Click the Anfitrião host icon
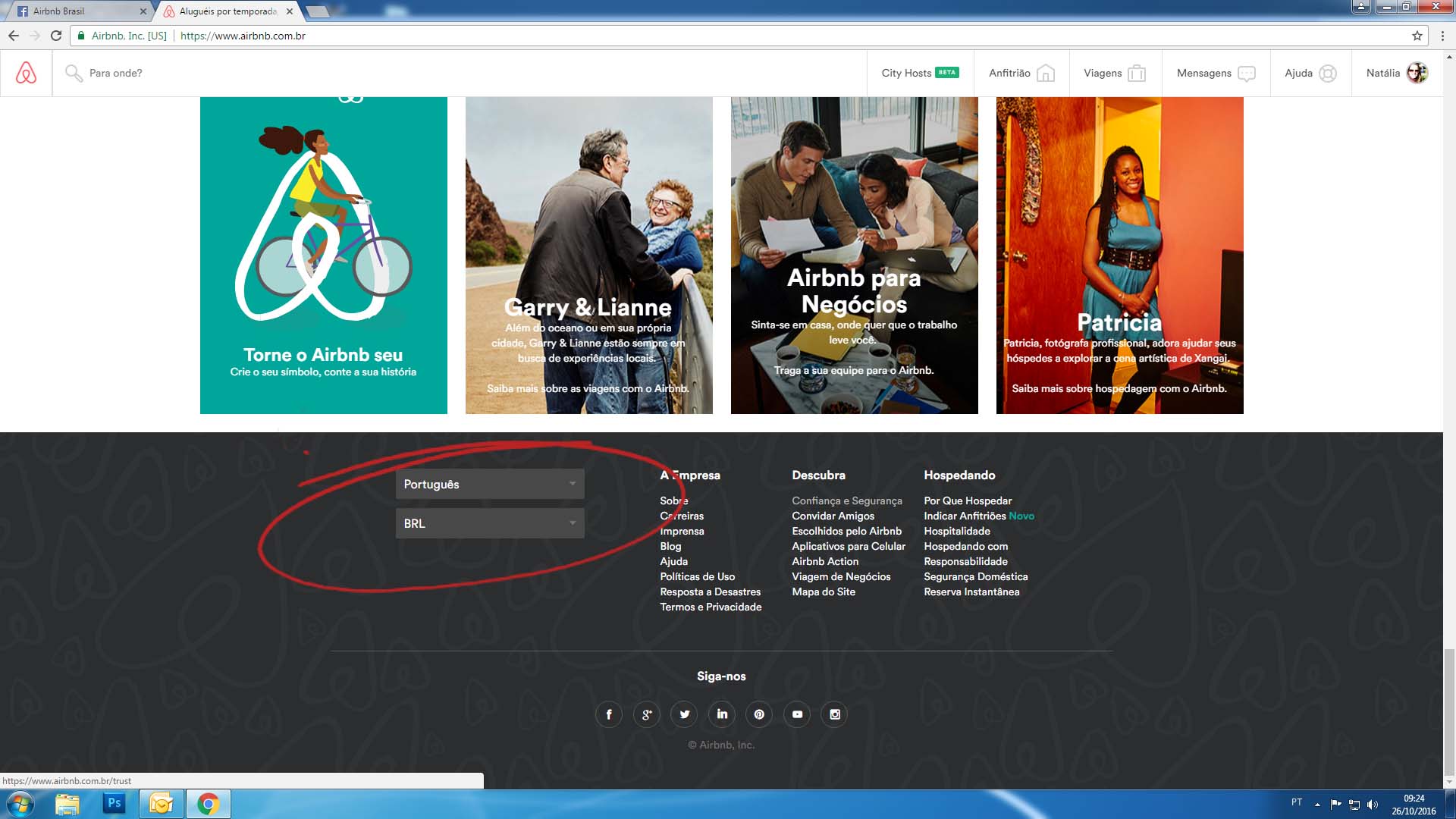Viewport: 1456px width, 819px height. coord(1046,72)
